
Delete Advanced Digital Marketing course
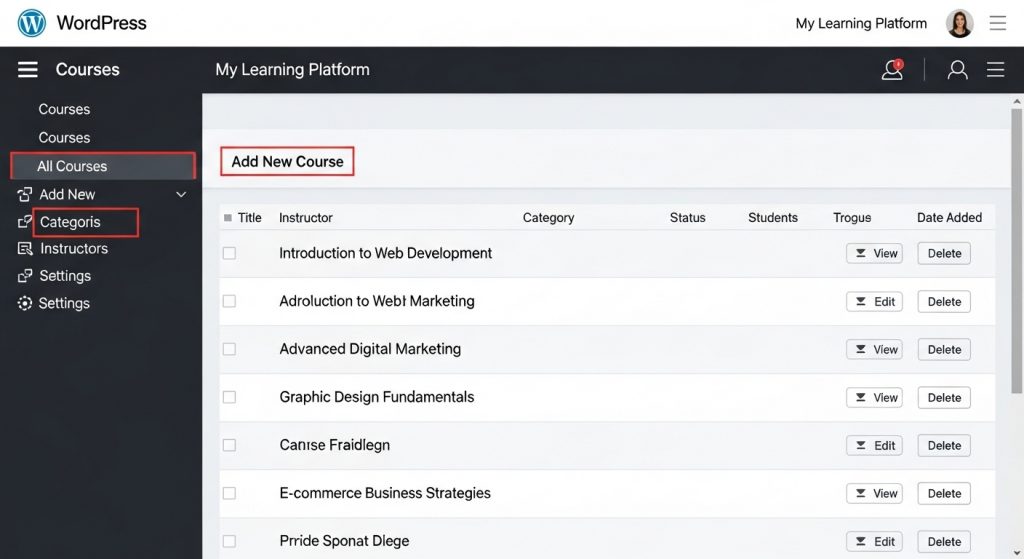944,349
